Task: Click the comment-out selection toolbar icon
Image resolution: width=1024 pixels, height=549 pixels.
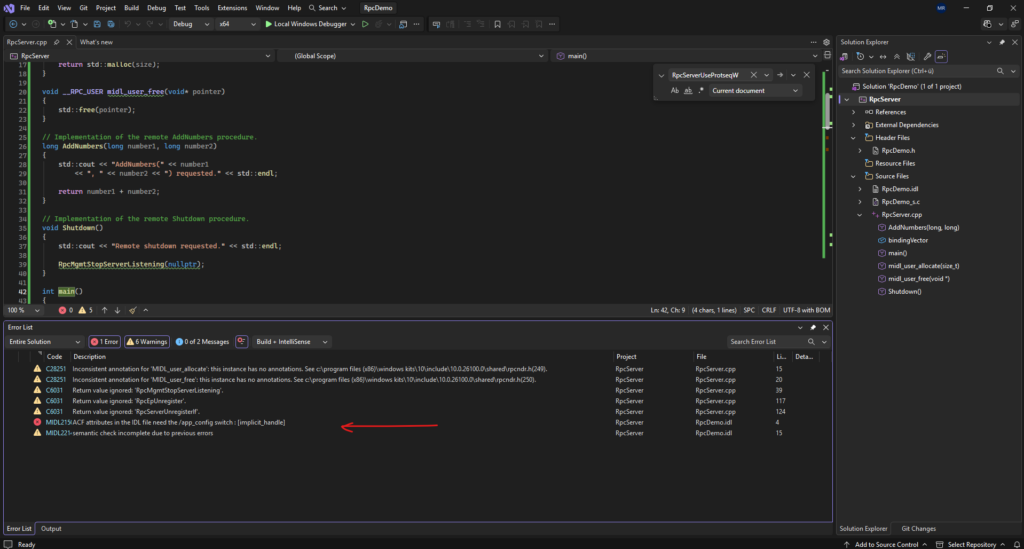Action: tap(467, 24)
